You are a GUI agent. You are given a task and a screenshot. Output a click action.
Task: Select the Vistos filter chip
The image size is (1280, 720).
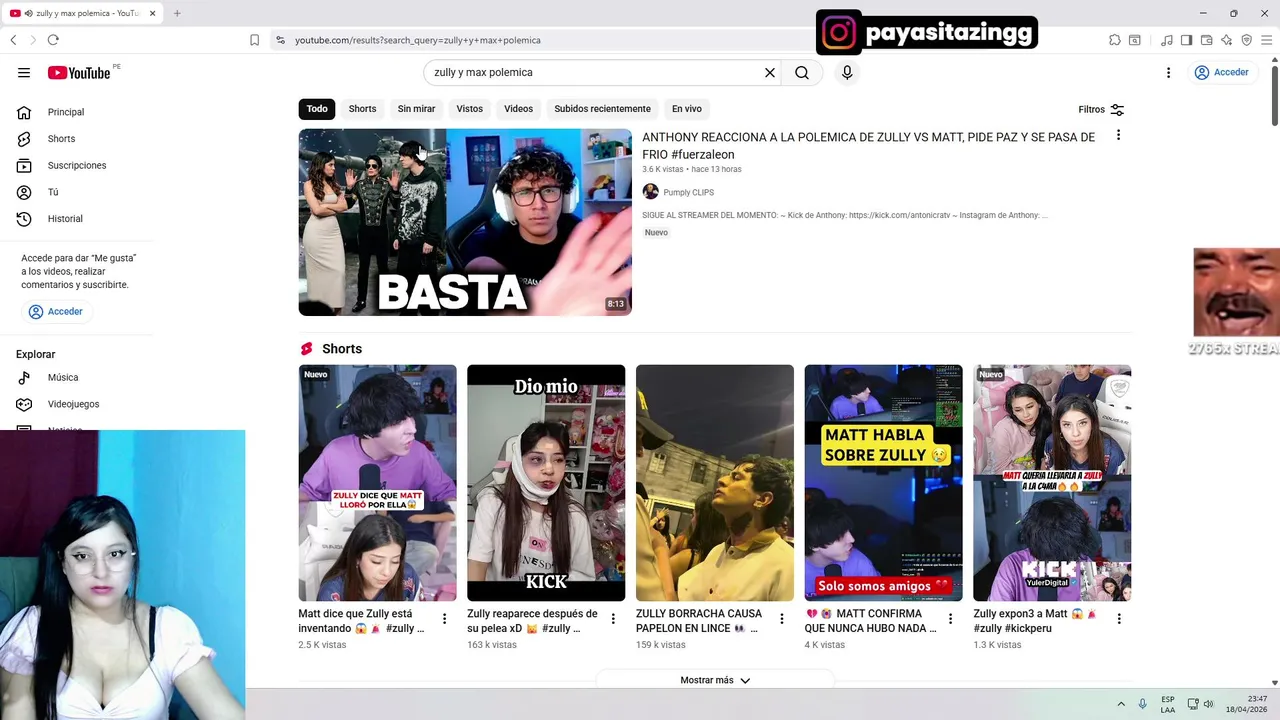[470, 109]
